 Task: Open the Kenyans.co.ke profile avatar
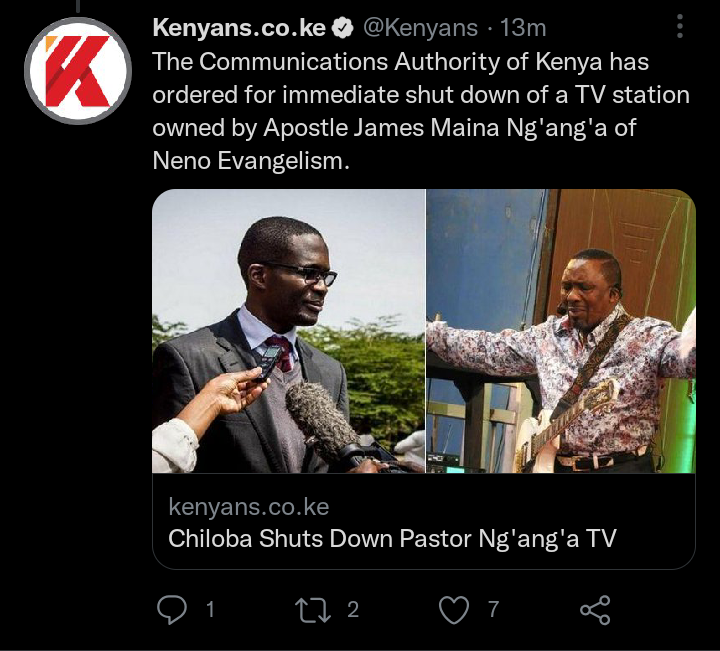(78, 71)
